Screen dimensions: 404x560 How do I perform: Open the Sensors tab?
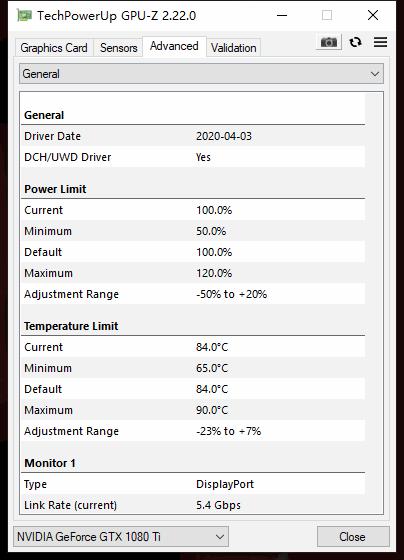click(x=119, y=48)
